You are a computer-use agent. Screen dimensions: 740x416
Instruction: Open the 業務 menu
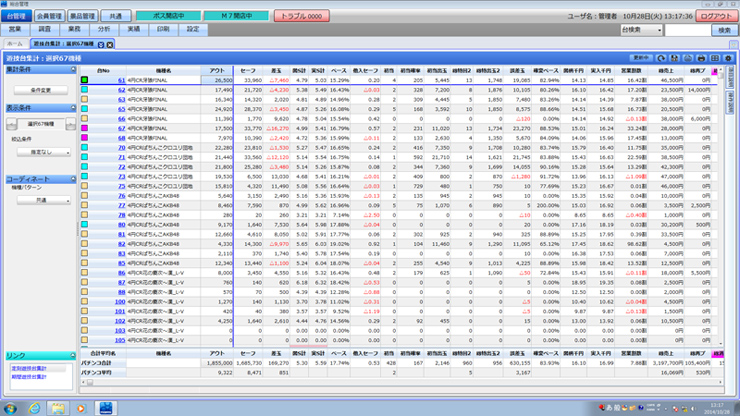pos(74,29)
